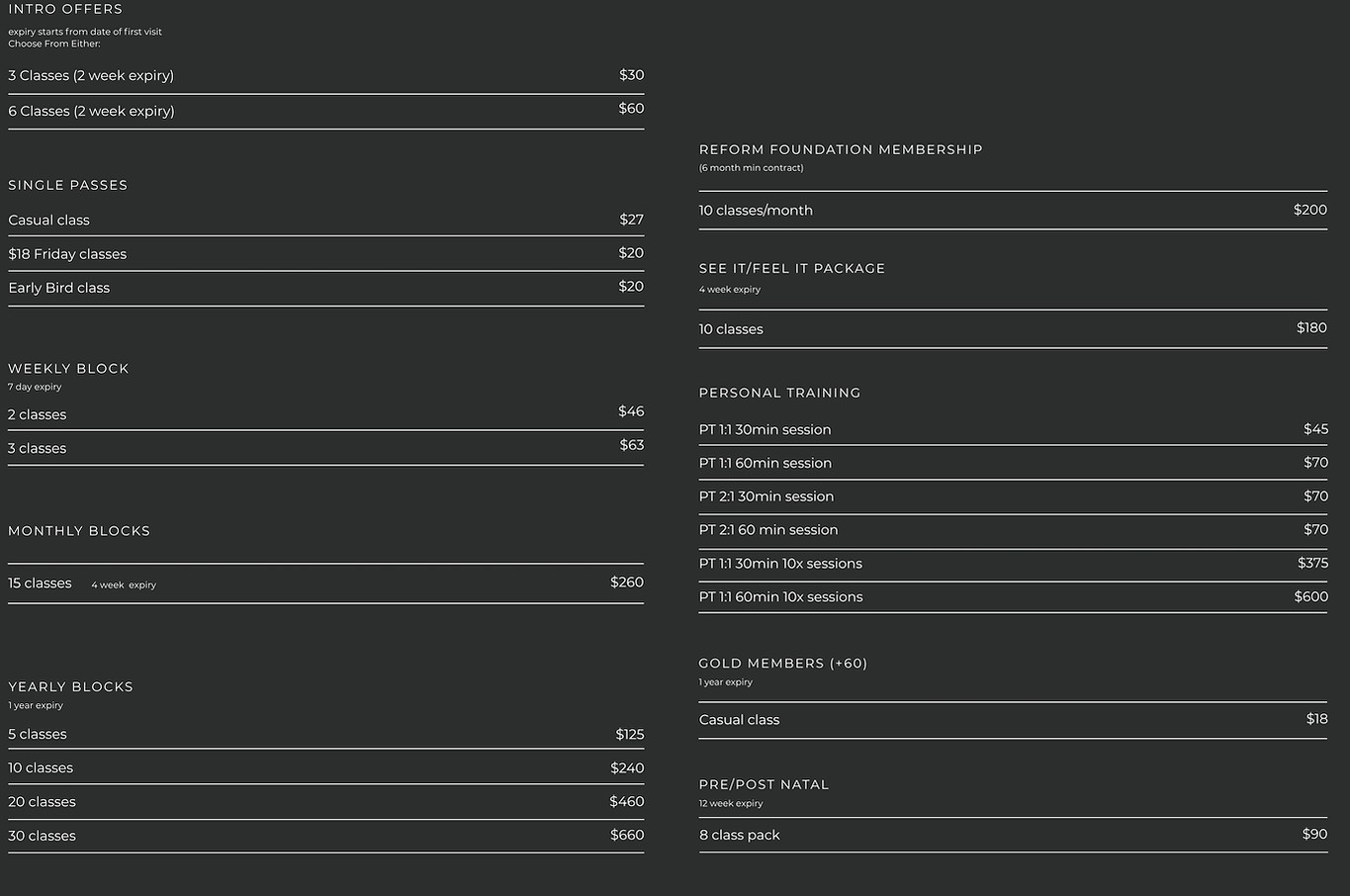The image size is (1350, 896).
Task: Choose the 6 Classes intro offer
Action: click(x=326, y=112)
